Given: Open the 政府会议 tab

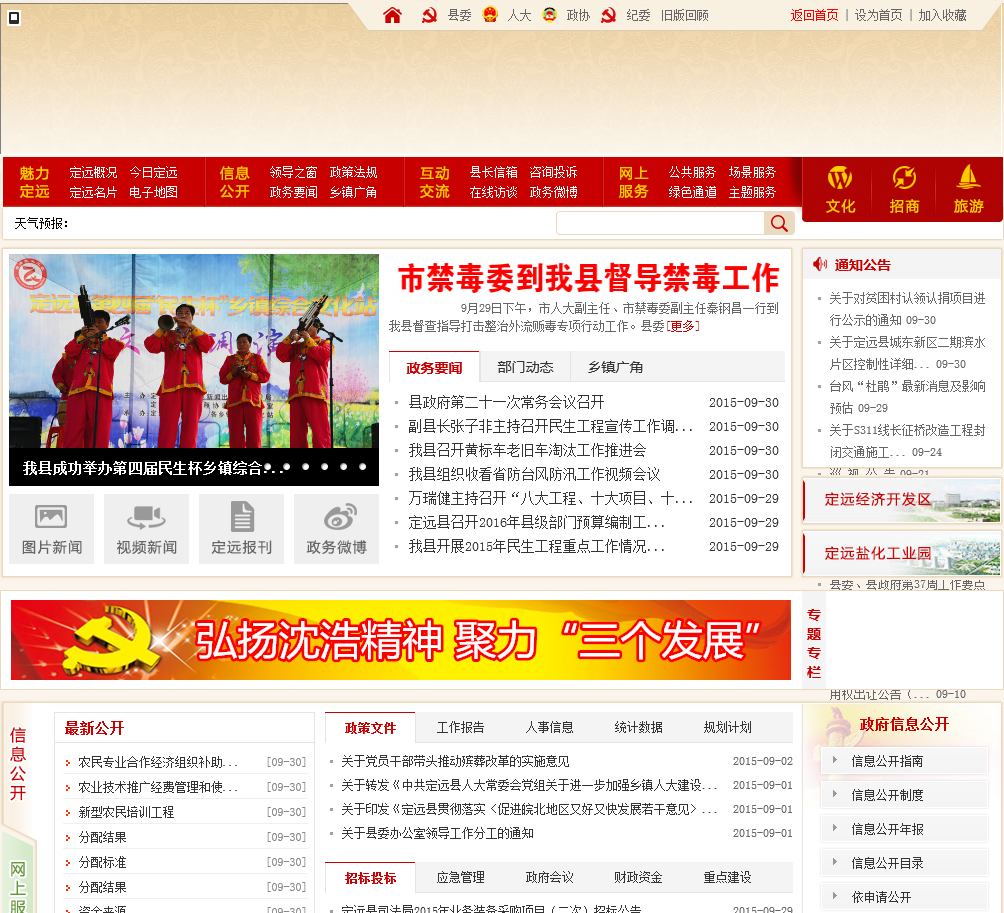Looking at the screenshot, I should (x=549, y=877).
